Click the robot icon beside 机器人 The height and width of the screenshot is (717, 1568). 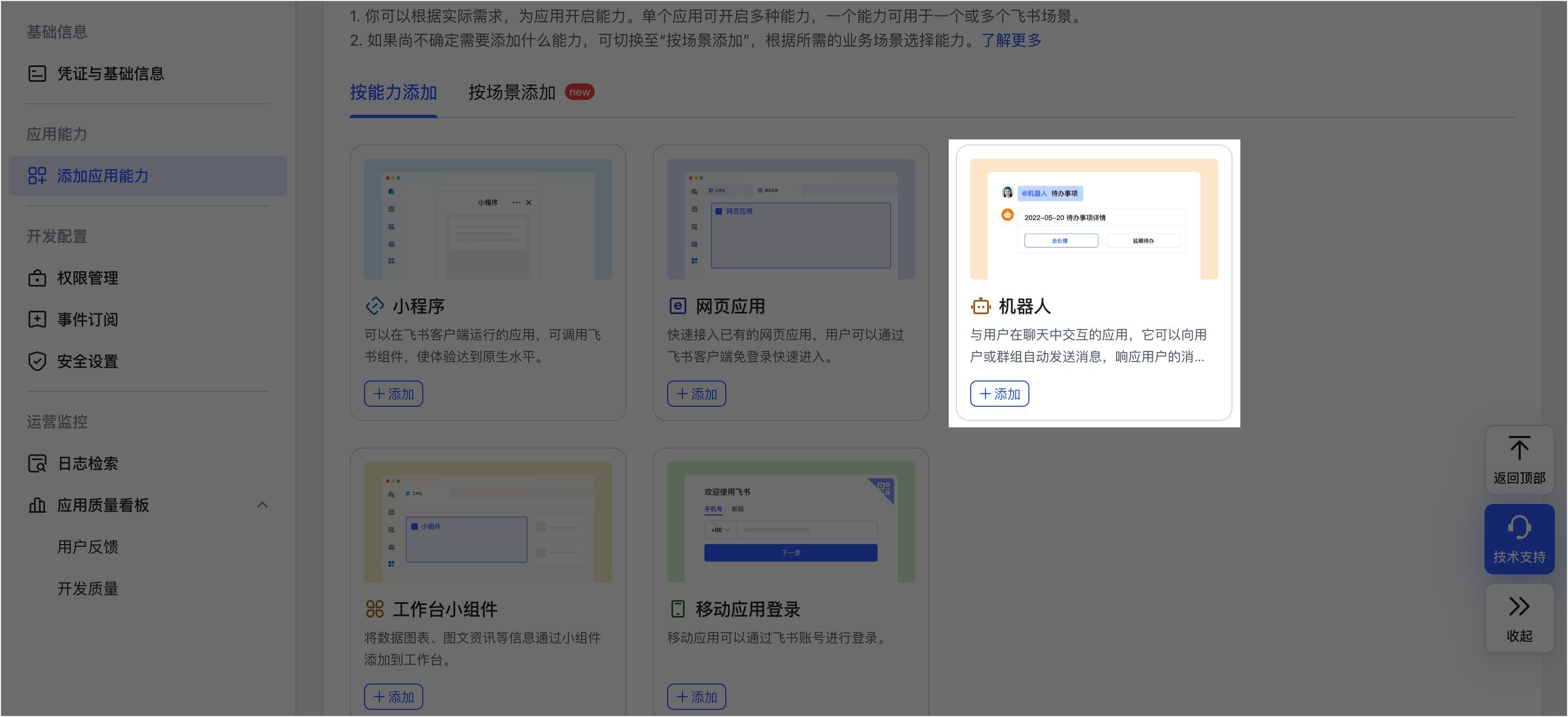[981, 306]
